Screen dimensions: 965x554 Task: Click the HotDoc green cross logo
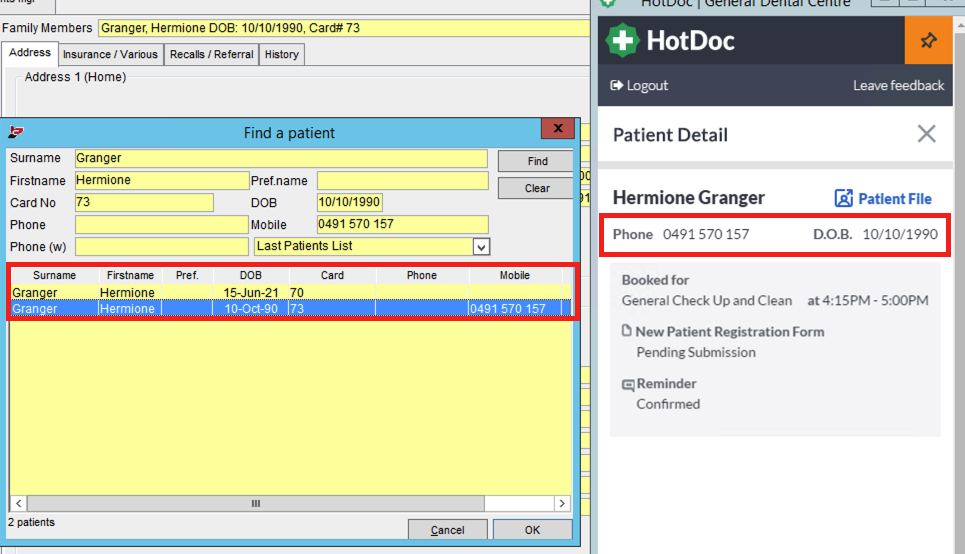click(623, 41)
